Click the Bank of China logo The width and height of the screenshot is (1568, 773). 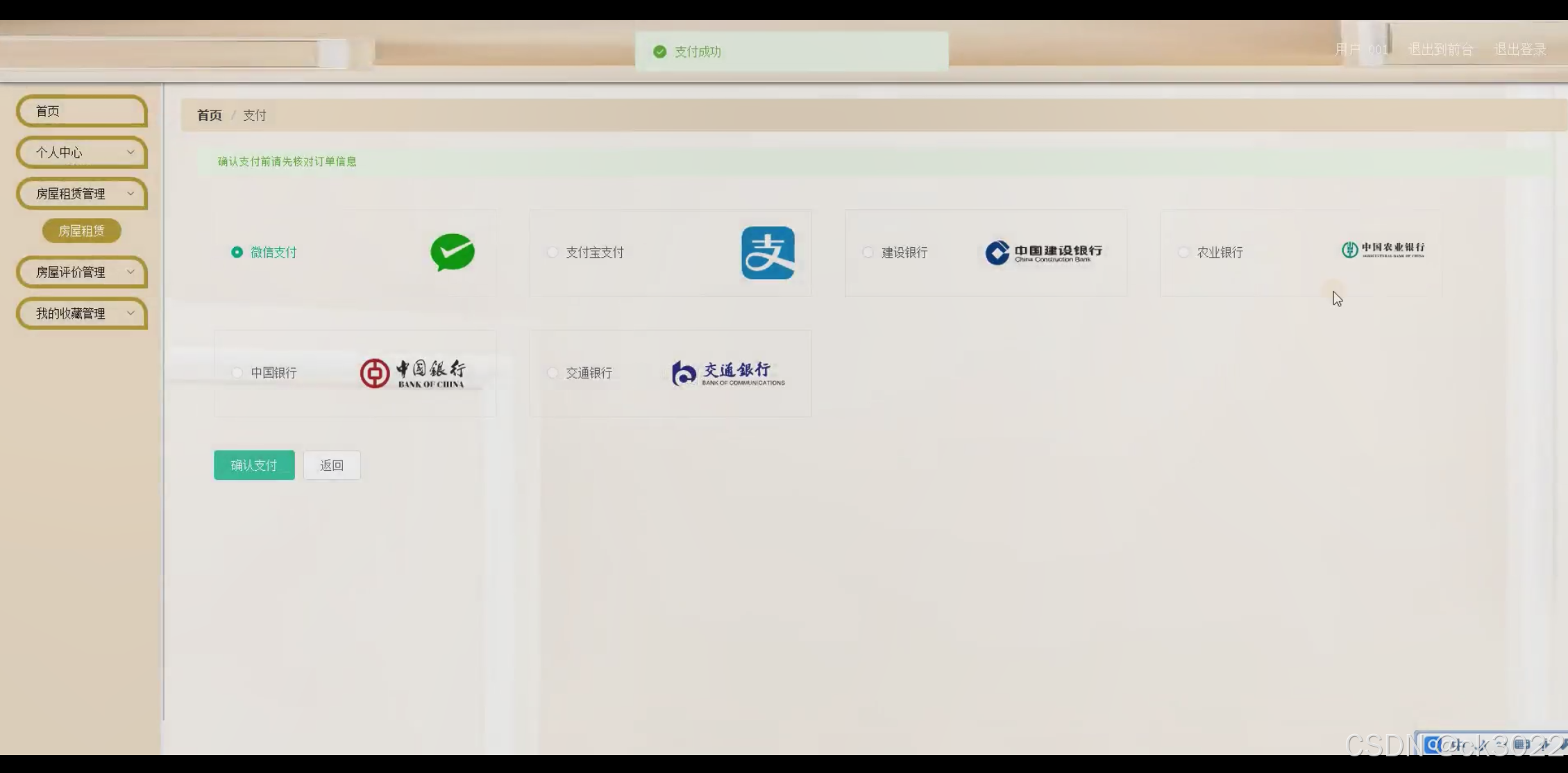tap(413, 373)
